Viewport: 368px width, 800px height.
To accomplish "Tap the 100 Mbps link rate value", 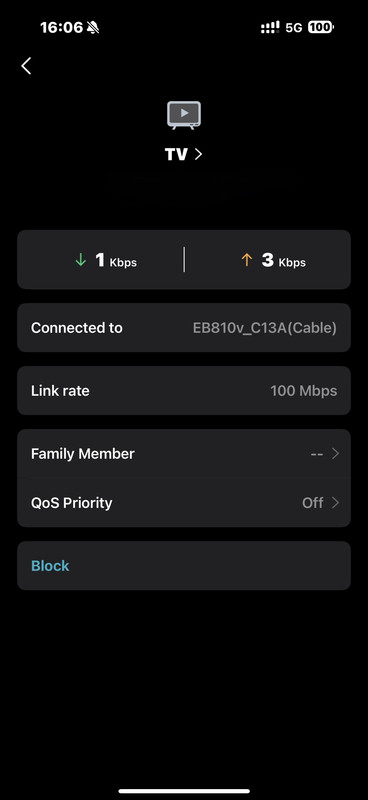I will click(304, 391).
